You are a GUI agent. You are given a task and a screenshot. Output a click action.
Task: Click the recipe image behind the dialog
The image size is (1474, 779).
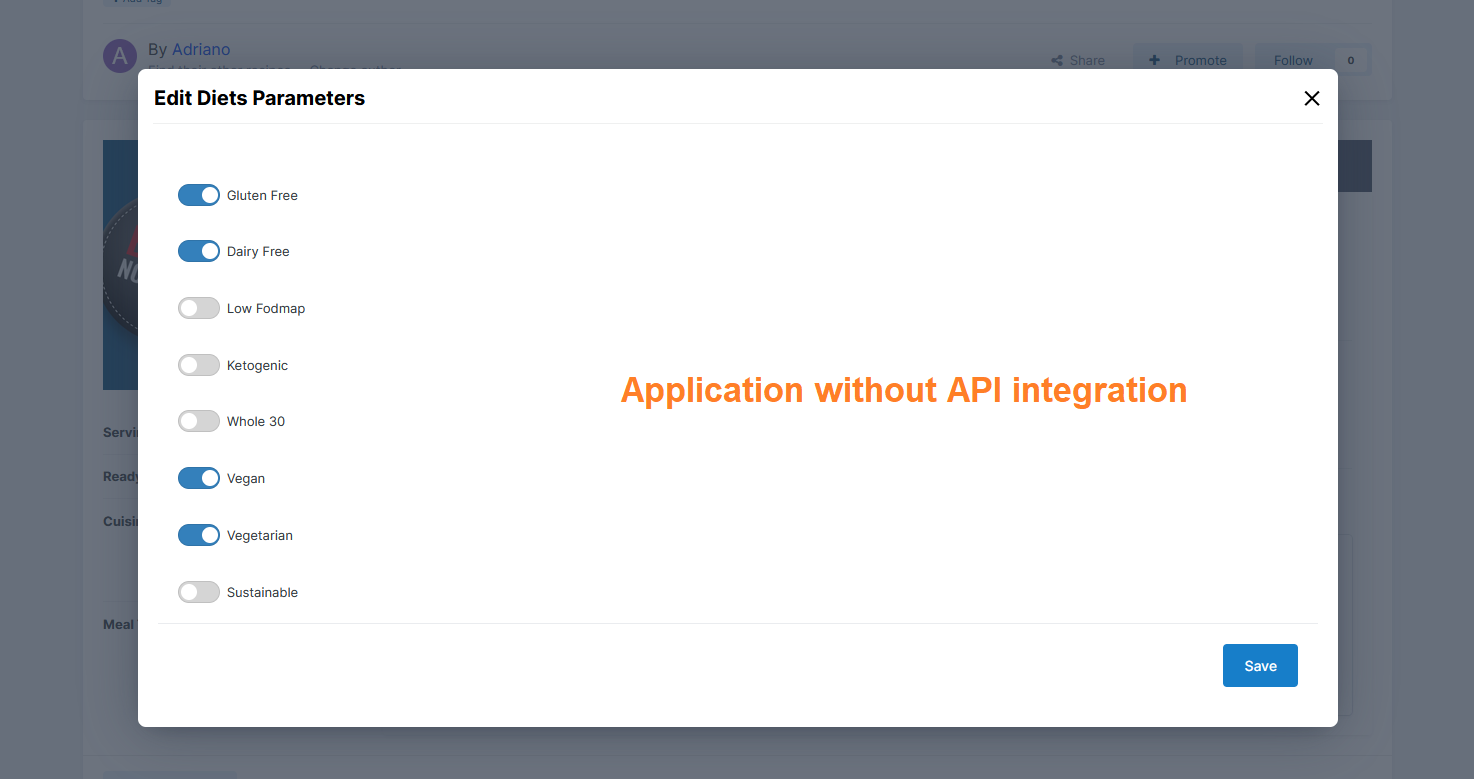120,265
